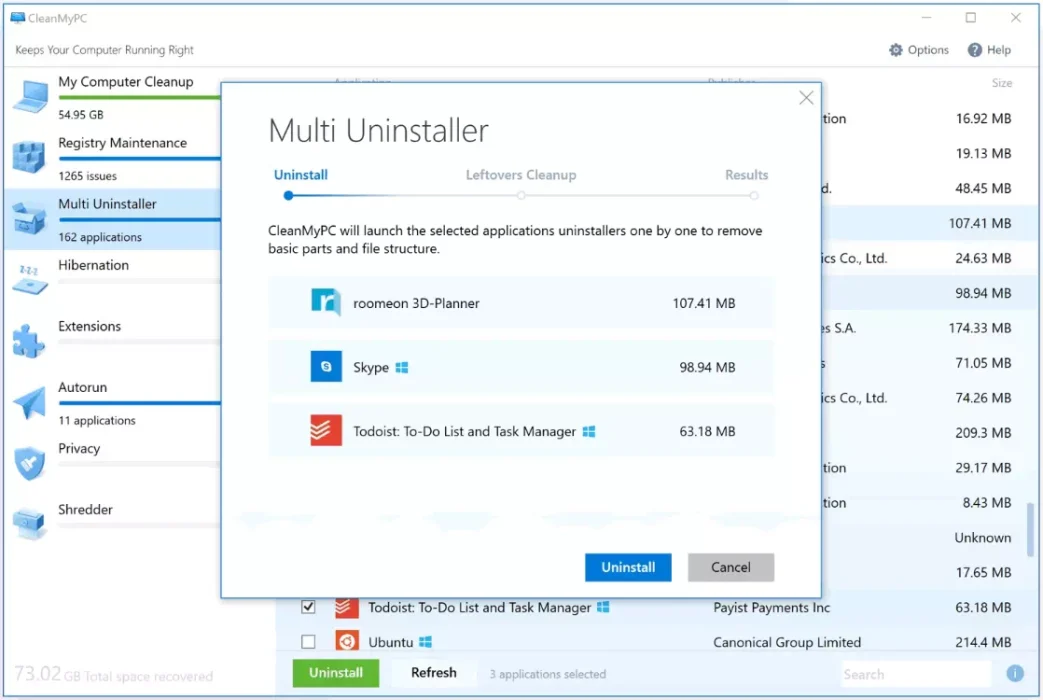Image resolution: width=1043 pixels, height=700 pixels.
Task: Click 'Todoist: To-Do List and Task Manager' in dialog
Action: point(464,431)
